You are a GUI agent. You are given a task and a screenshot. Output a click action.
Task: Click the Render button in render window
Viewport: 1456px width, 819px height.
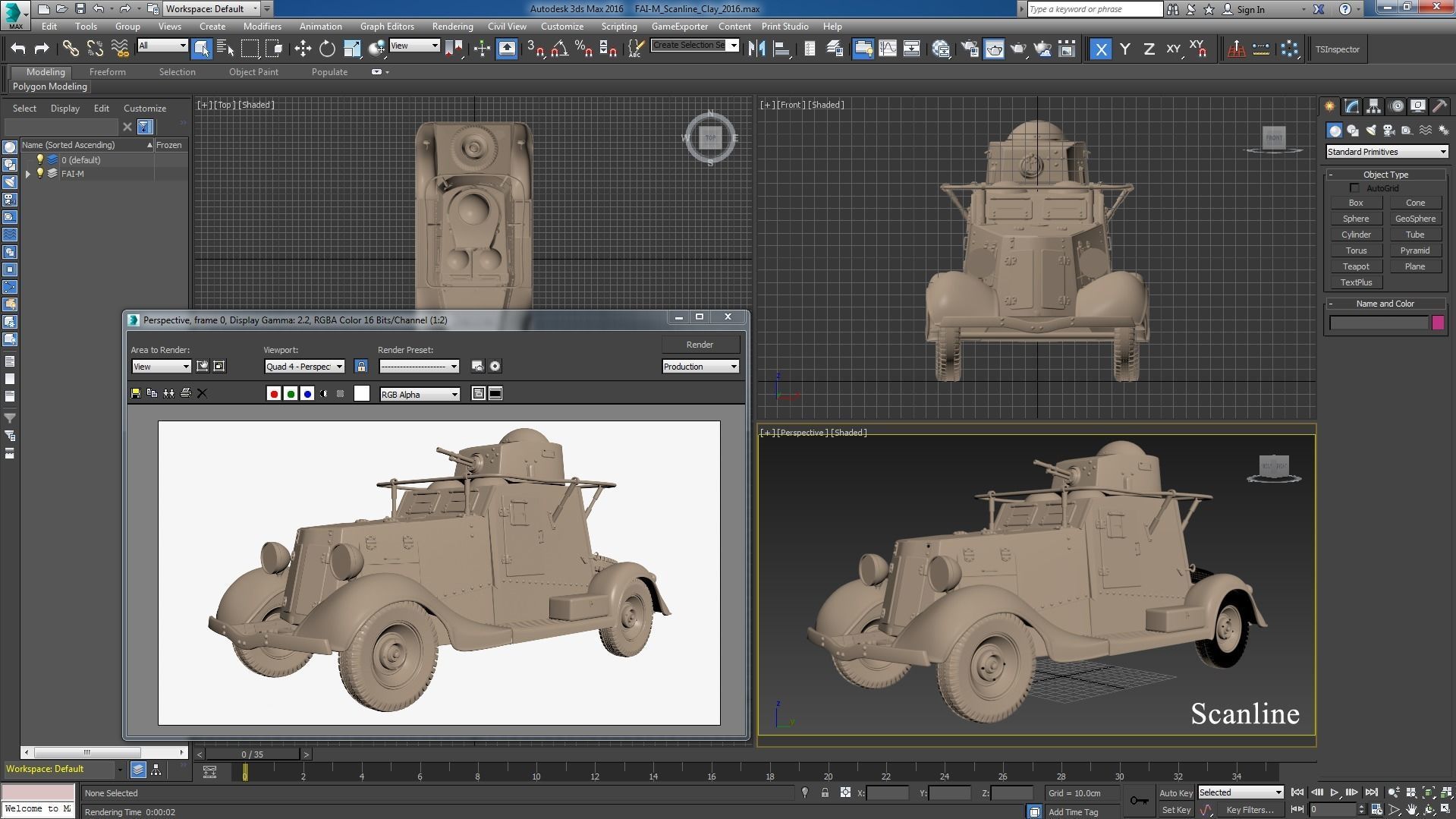click(700, 345)
